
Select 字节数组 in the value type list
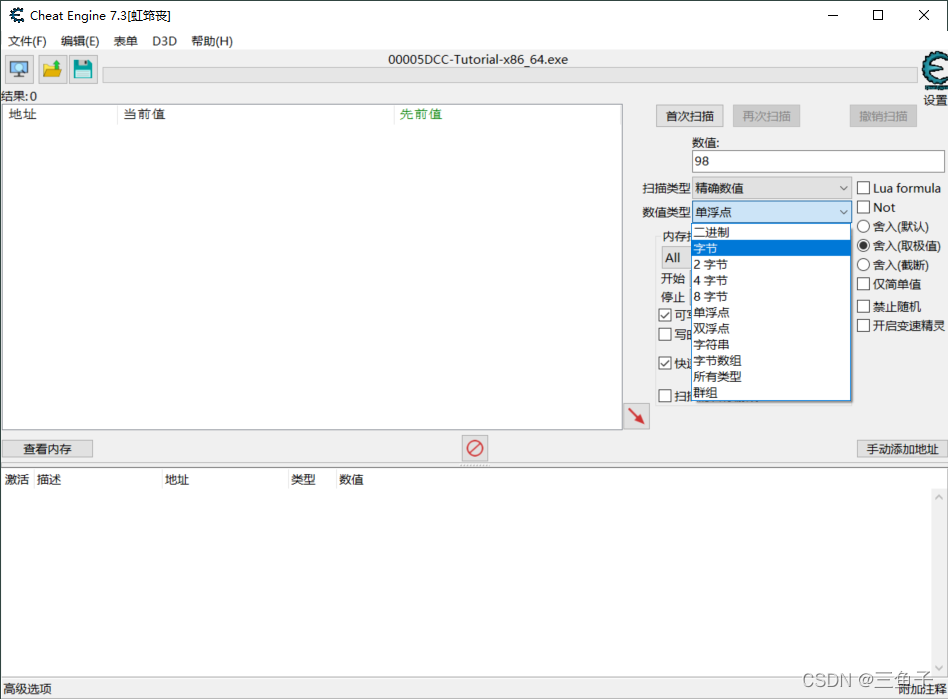771,361
